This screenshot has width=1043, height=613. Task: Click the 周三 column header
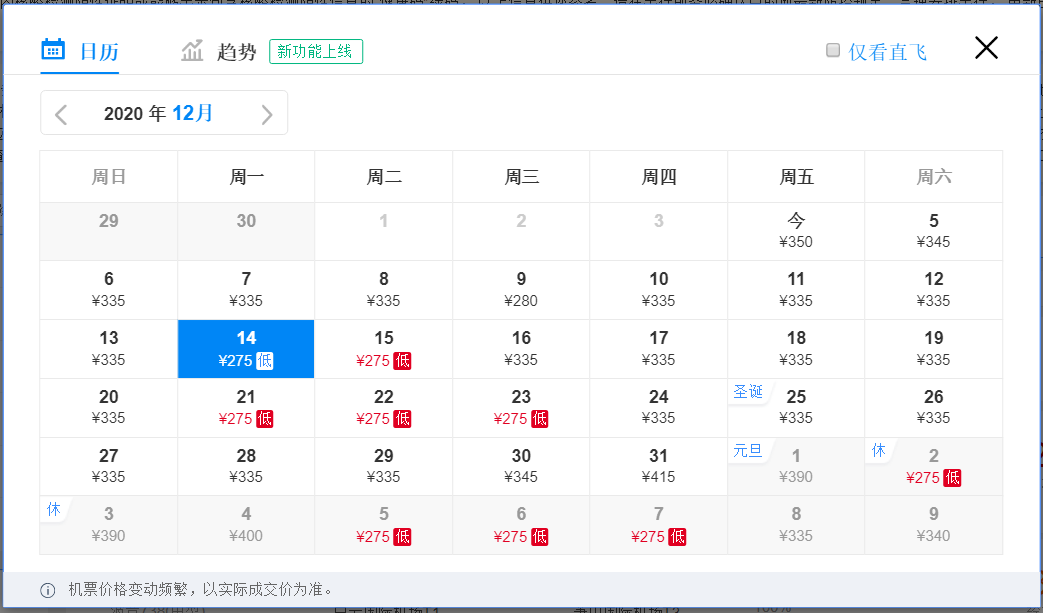click(521, 177)
